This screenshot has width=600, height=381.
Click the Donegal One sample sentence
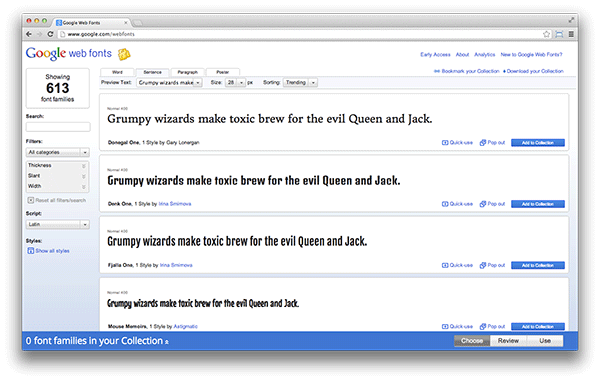tap(270, 119)
